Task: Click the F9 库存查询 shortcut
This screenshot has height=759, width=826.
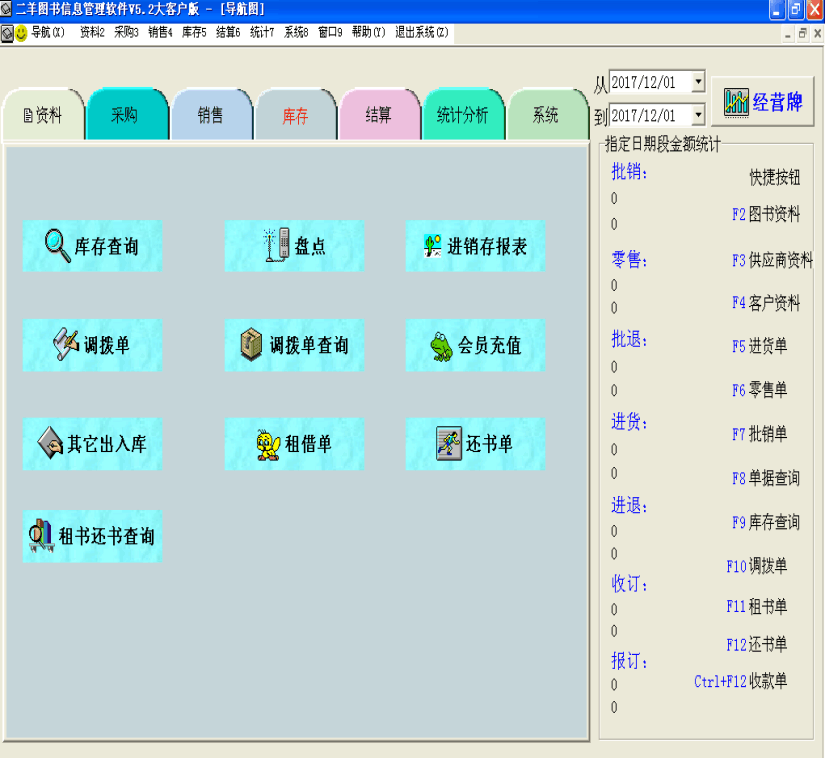Action: pyautogui.click(x=766, y=522)
